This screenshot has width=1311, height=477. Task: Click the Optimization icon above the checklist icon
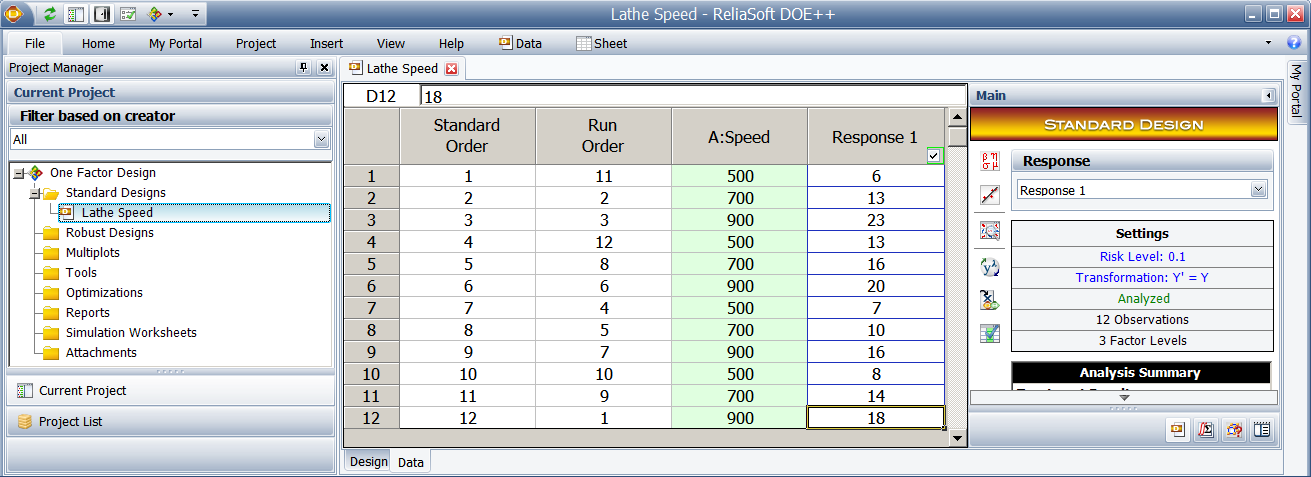click(x=990, y=299)
